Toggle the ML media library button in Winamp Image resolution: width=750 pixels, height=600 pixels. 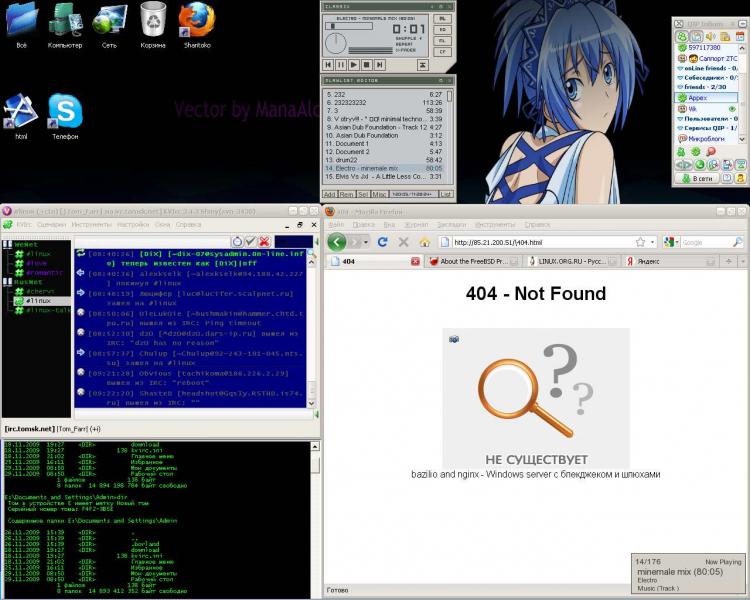point(442,41)
